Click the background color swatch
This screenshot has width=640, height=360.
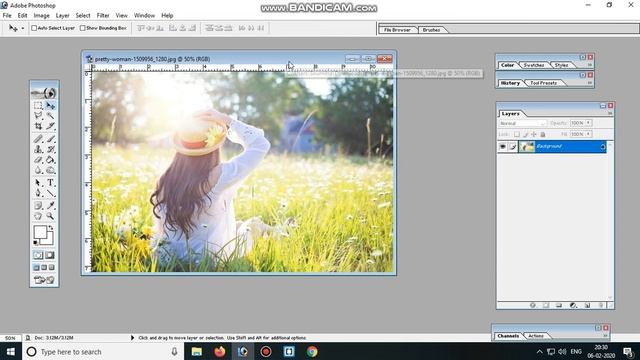[x=49, y=240]
